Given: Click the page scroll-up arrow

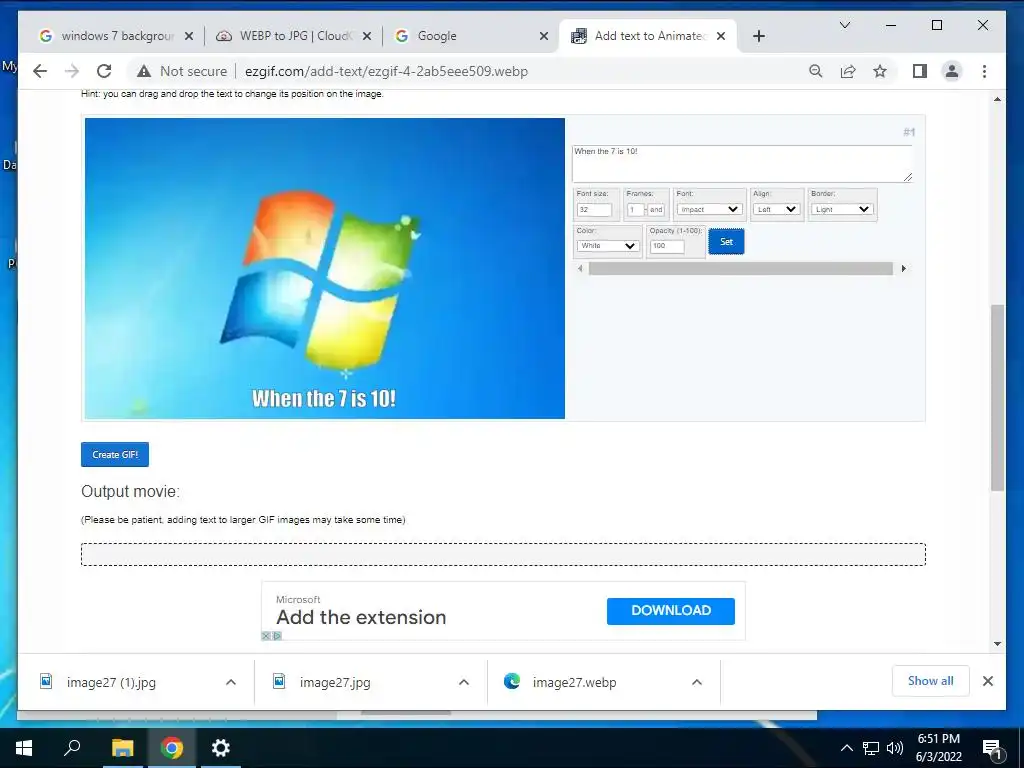Looking at the screenshot, I should [997, 99].
